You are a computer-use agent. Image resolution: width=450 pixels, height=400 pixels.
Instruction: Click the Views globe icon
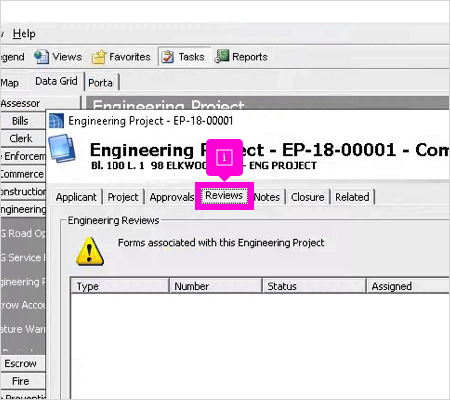[41, 57]
